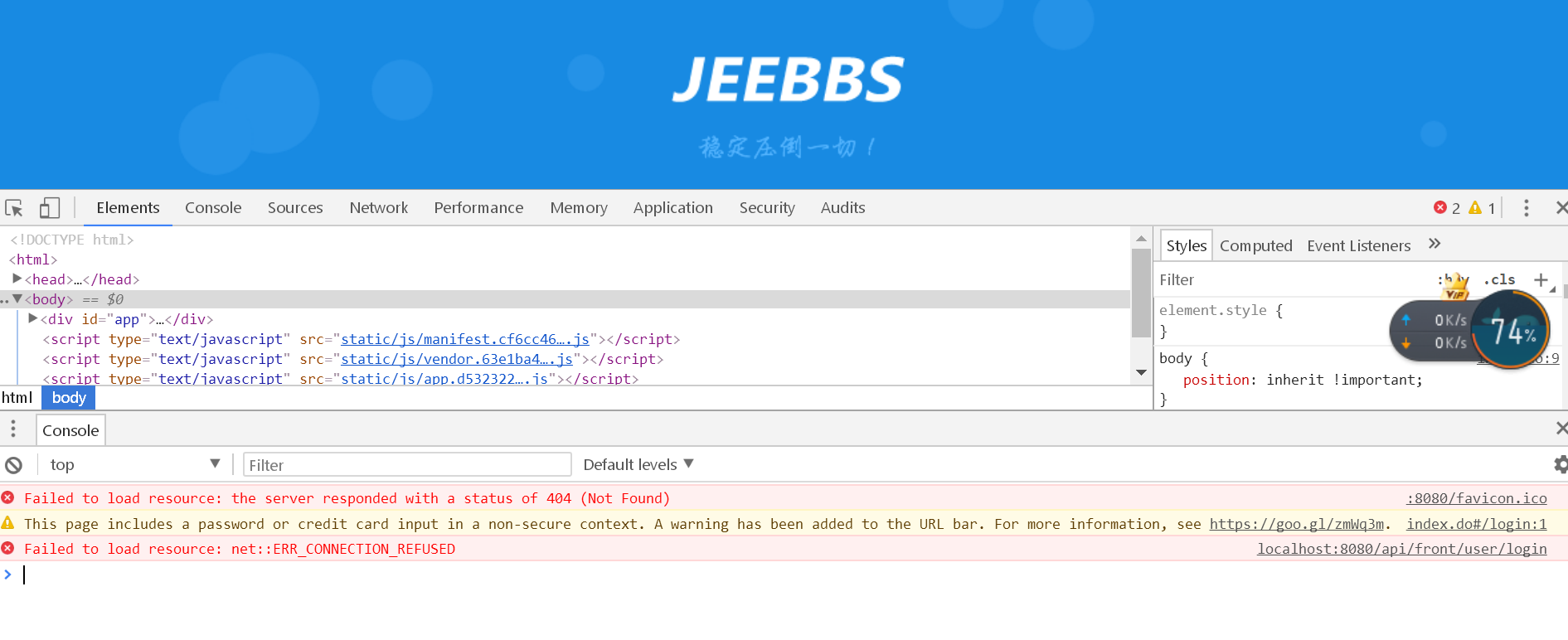The height and width of the screenshot is (640, 1568).
Task: Switch to the Elements tab
Action: pyautogui.click(x=128, y=208)
